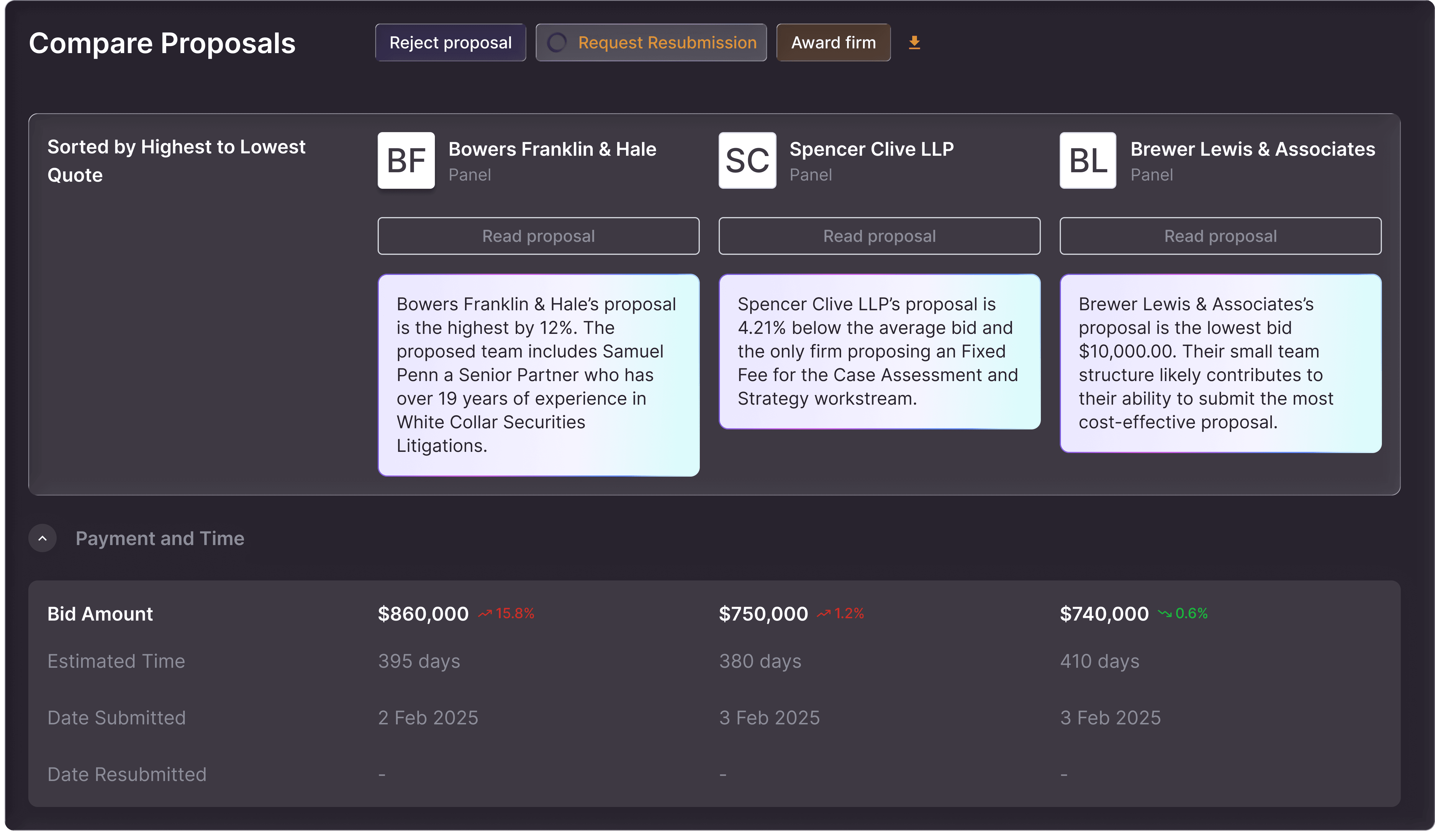
Task: Click the orange download icon
Action: [914, 43]
